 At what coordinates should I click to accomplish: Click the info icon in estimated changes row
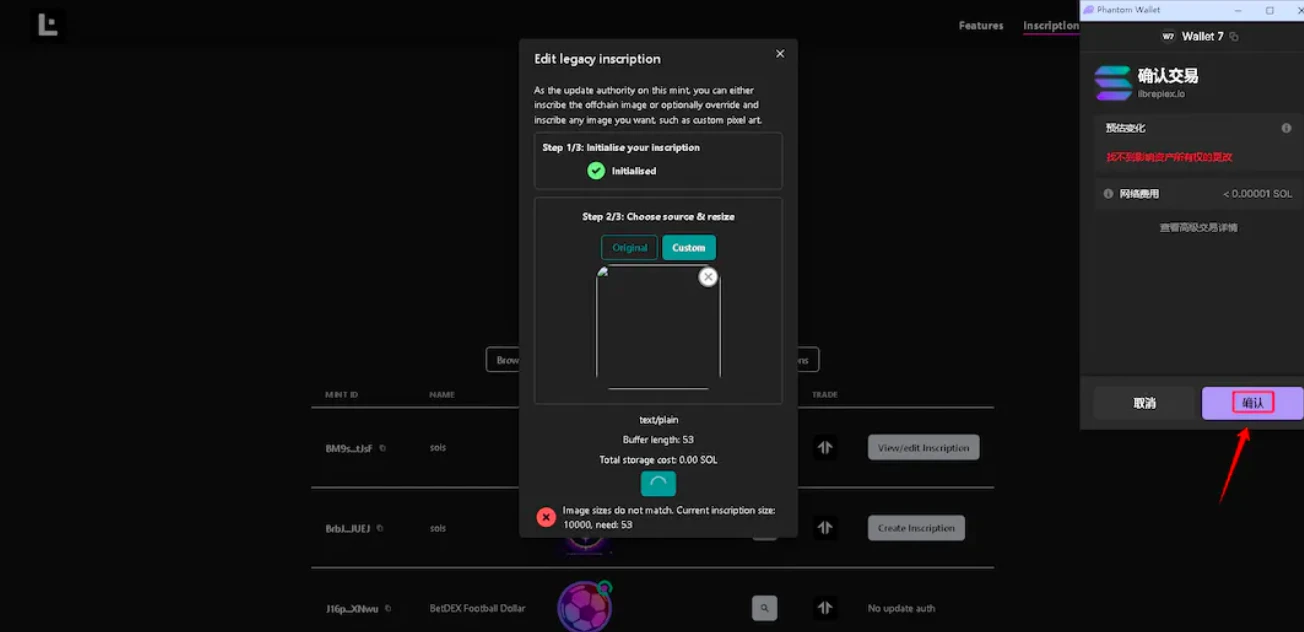1286,129
